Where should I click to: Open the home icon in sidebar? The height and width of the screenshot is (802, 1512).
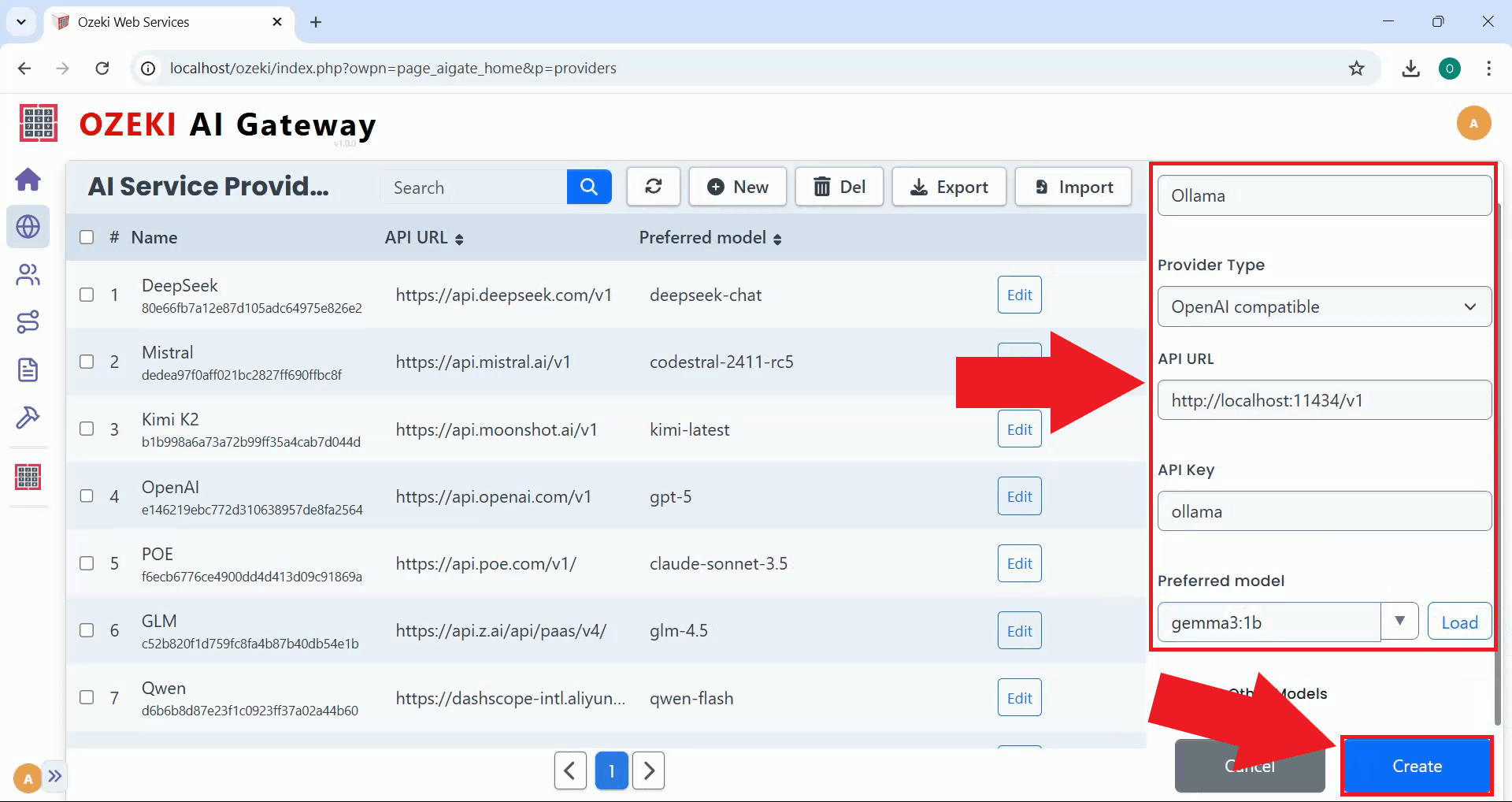28,180
